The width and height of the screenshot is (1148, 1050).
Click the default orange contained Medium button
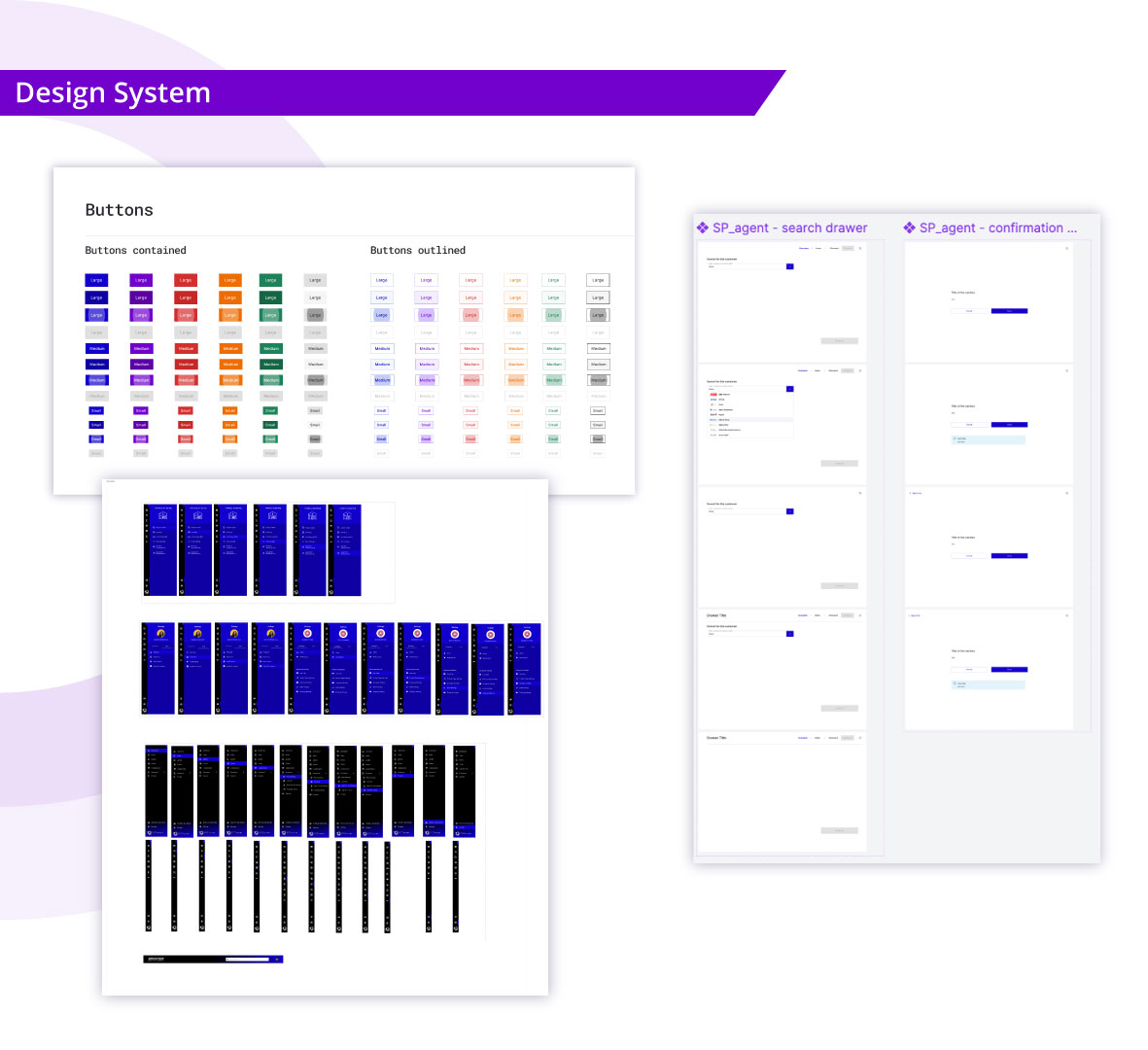(230, 348)
